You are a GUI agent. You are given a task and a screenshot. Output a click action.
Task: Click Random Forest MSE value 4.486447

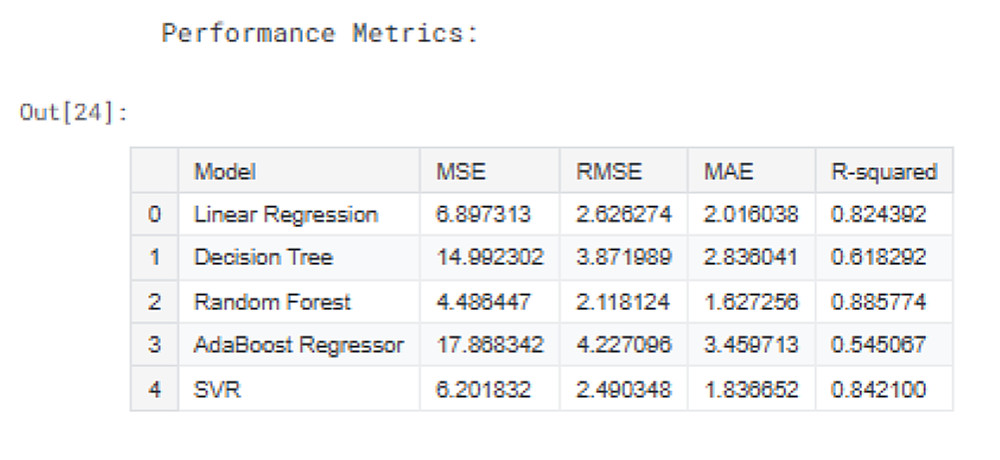[484, 302]
